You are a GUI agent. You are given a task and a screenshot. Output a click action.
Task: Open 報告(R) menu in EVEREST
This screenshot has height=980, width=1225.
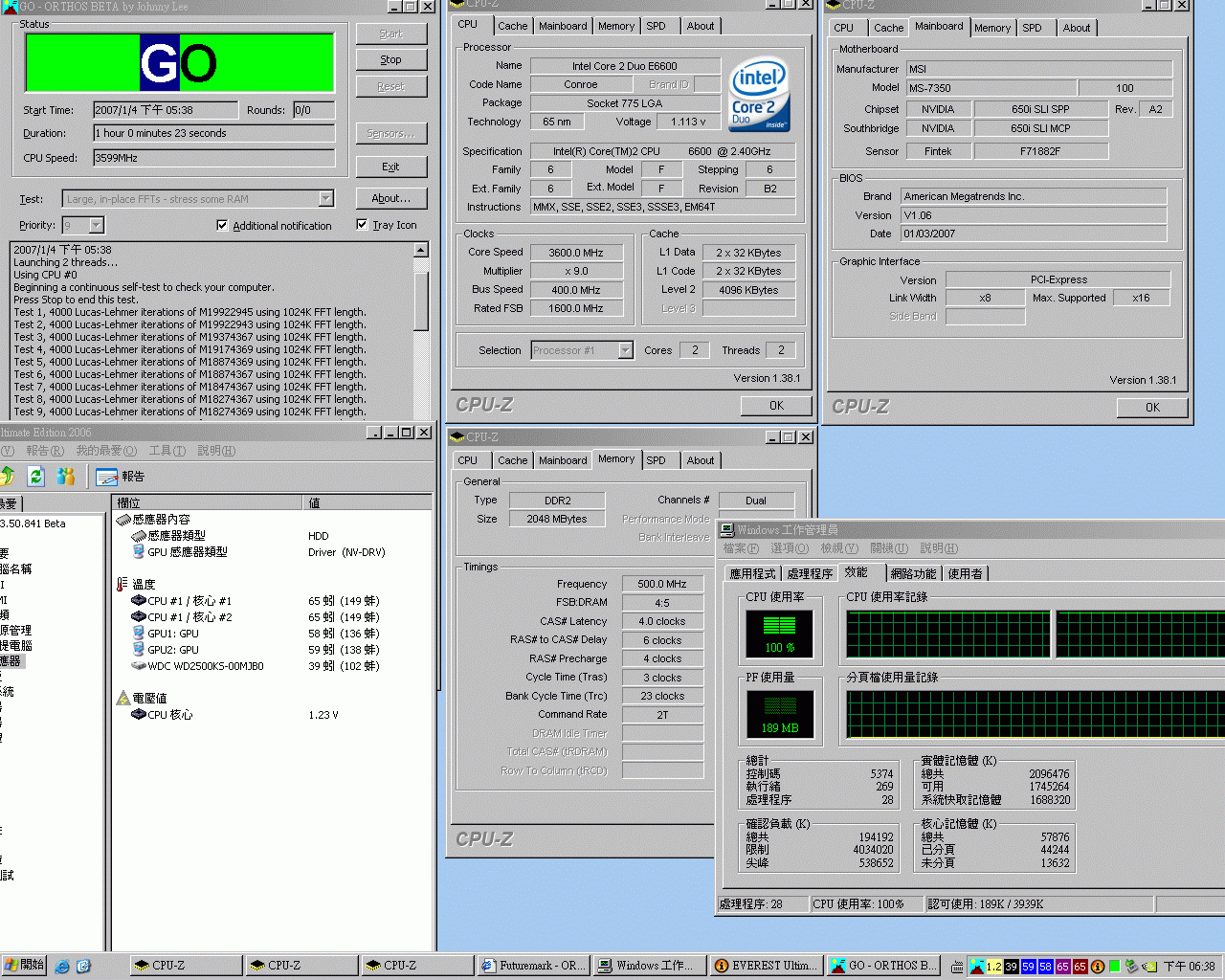[x=45, y=451]
